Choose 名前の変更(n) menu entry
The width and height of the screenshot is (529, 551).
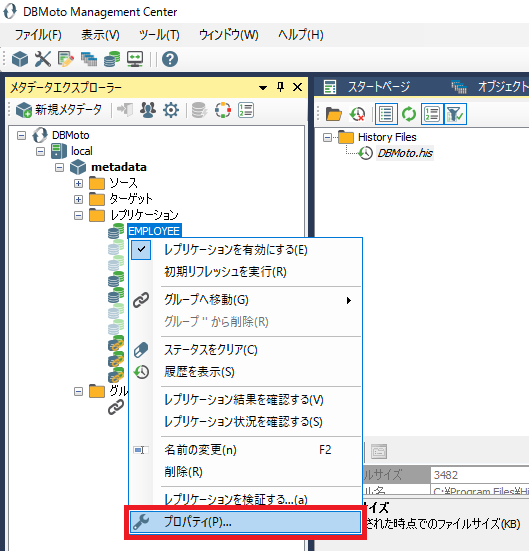(245, 450)
